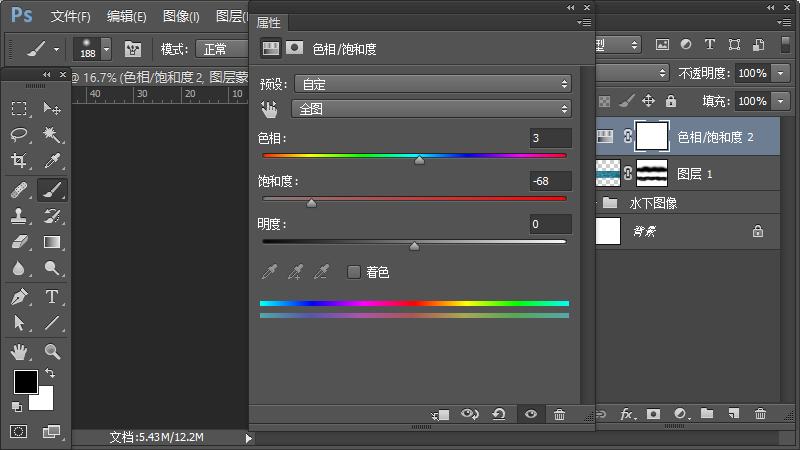The height and width of the screenshot is (450, 800).
Task: Select the Type tool in toolbox
Action: tap(52, 296)
